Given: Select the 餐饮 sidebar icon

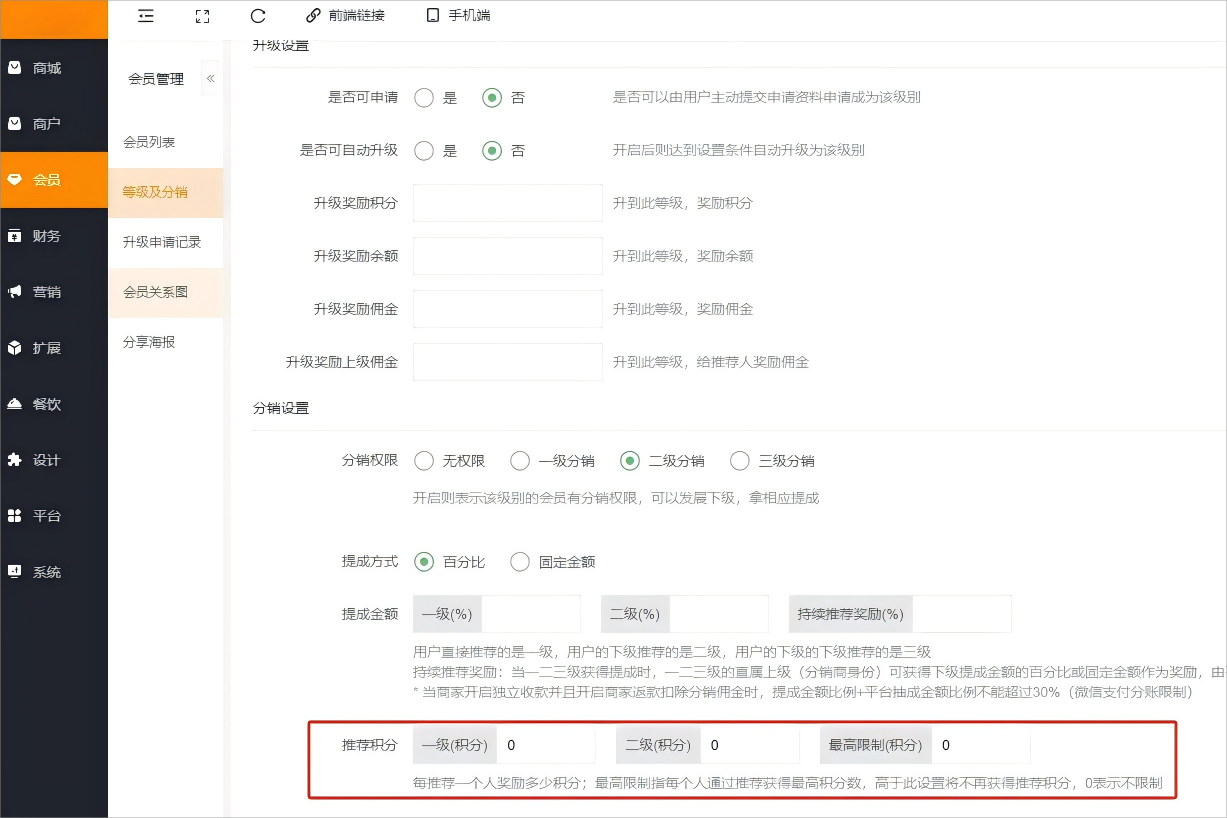Looking at the screenshot, I should pos(54,403).
